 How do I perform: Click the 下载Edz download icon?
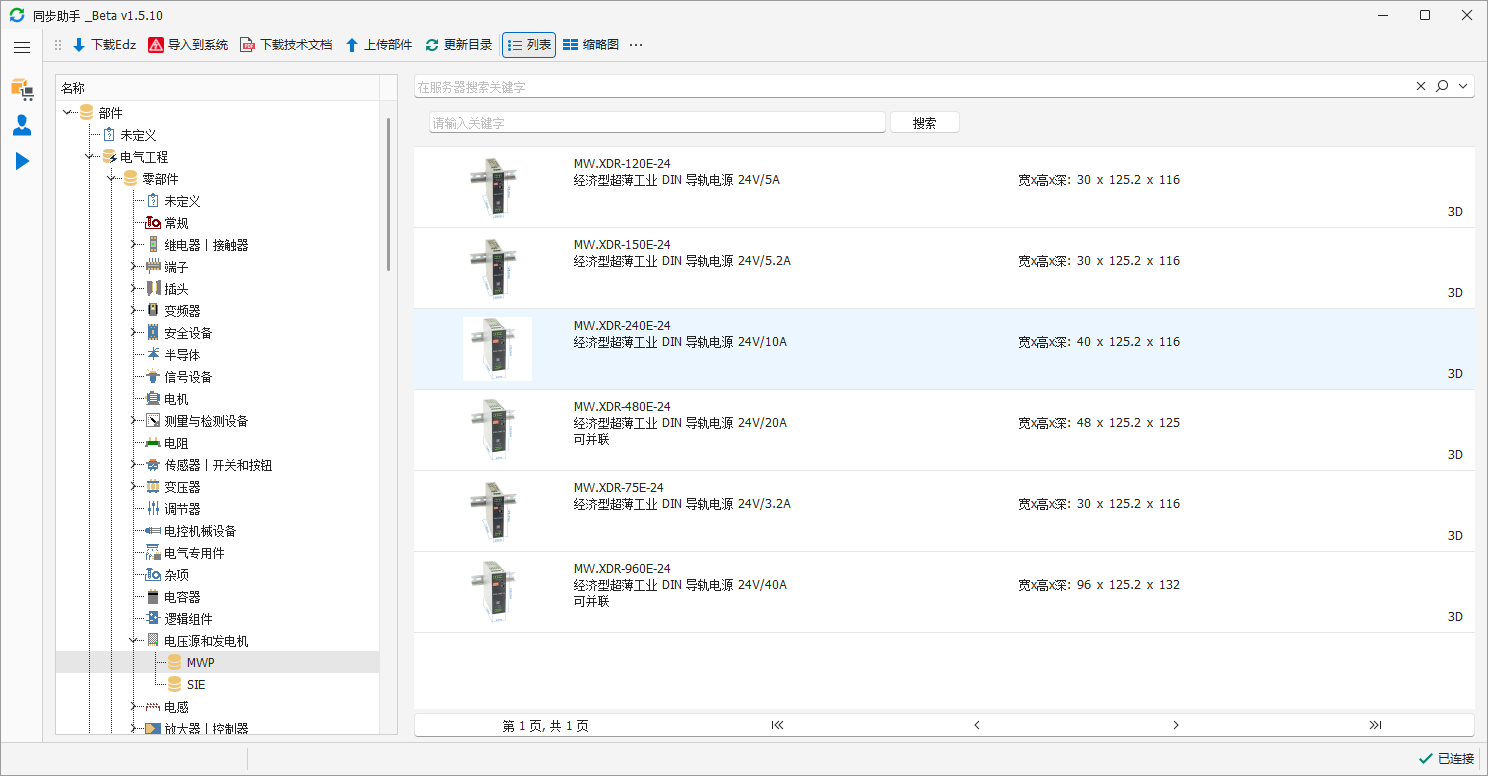click(79, 45)
